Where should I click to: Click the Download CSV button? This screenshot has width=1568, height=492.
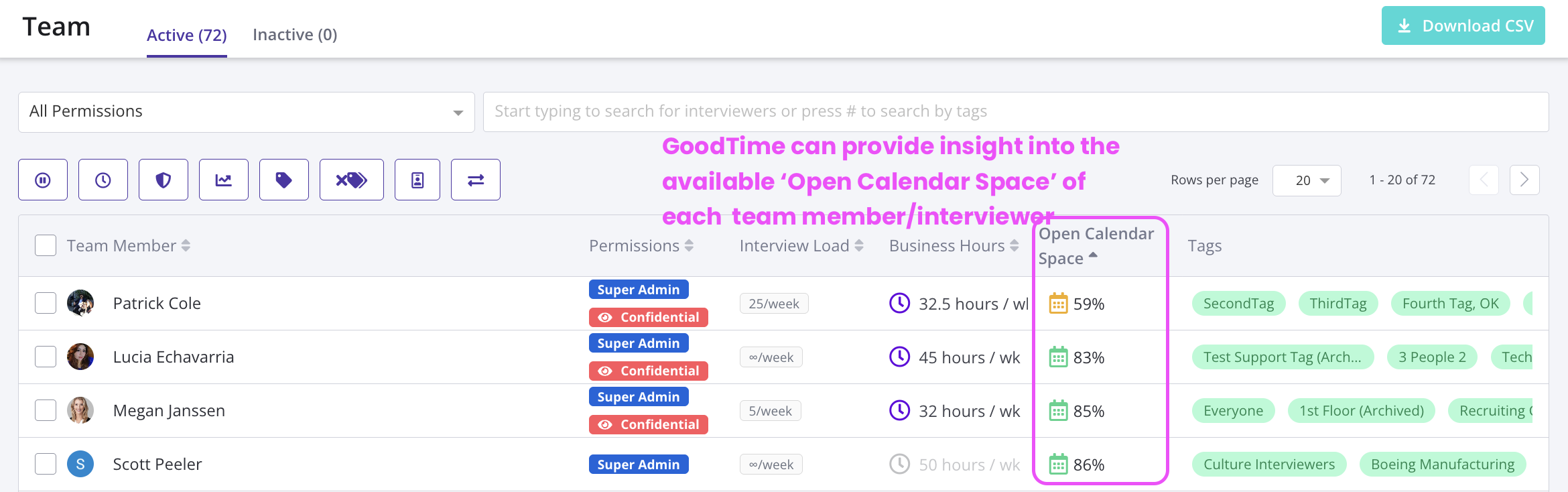click(1463, 26)
